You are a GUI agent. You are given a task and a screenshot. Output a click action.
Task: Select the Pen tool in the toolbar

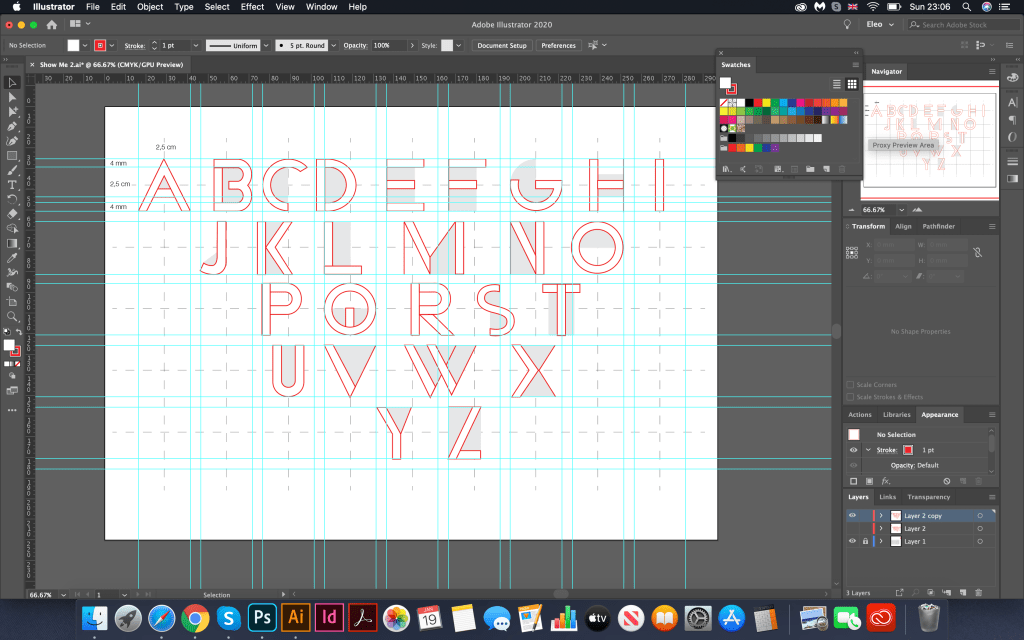click(13, 126)
